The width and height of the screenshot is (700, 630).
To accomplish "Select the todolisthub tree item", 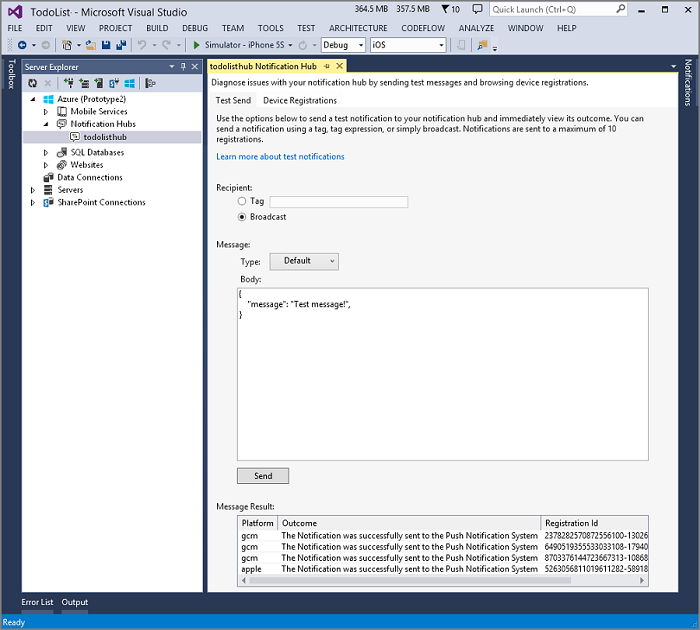I will (x=112, y=137).
